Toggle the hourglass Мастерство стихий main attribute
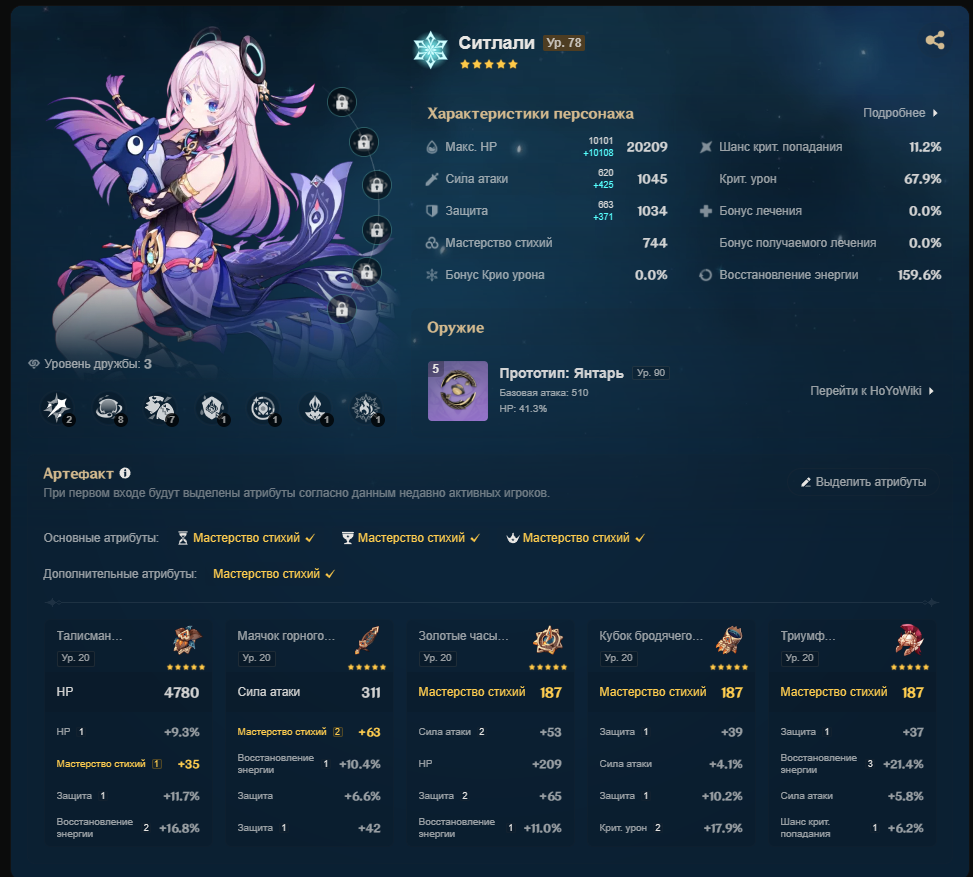973x877 pixels. click(x=246, y=538)
